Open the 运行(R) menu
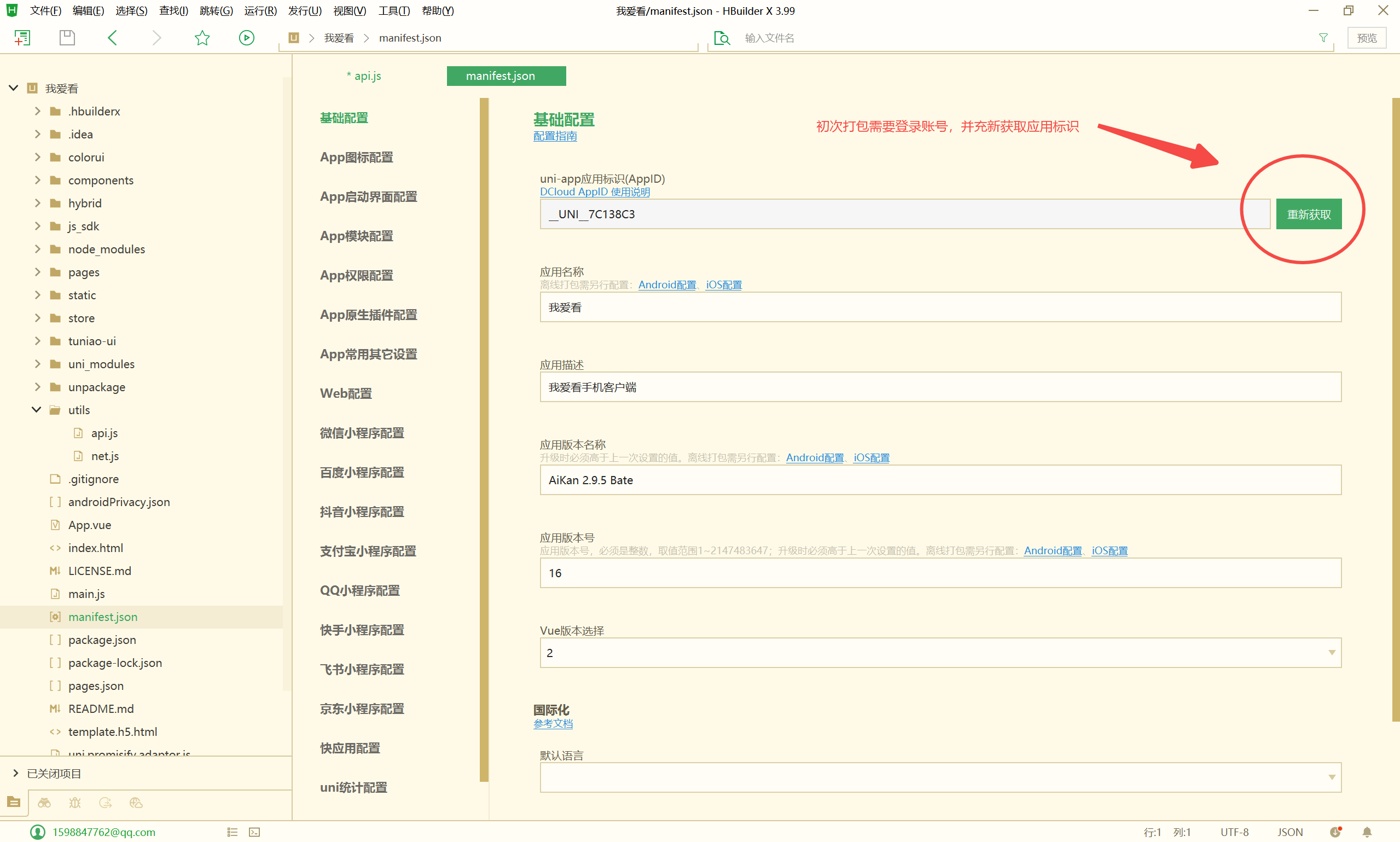Screen dimensions: 1400x842 coord(260,11)
